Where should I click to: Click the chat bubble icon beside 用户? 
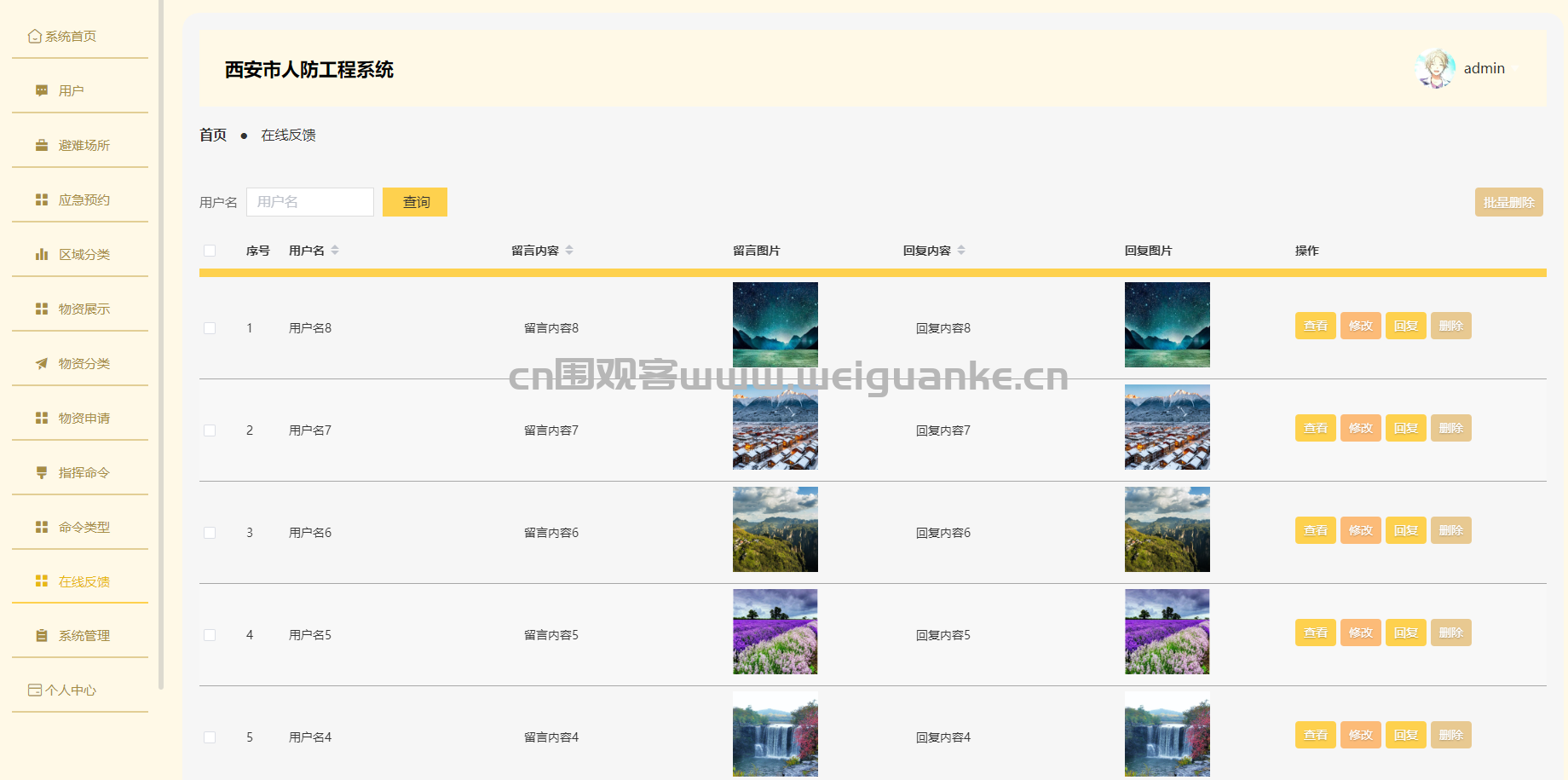click(41, 90)
